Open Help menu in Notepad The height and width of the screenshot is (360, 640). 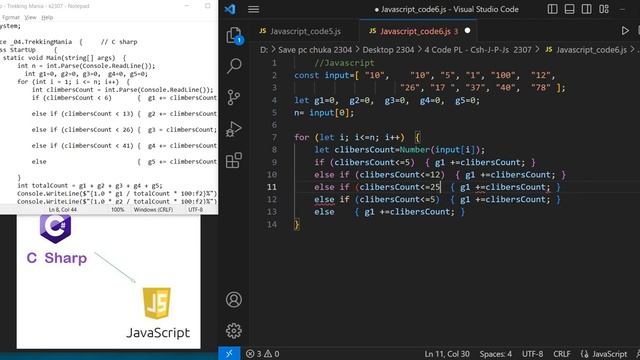click(x=47, y=17)
